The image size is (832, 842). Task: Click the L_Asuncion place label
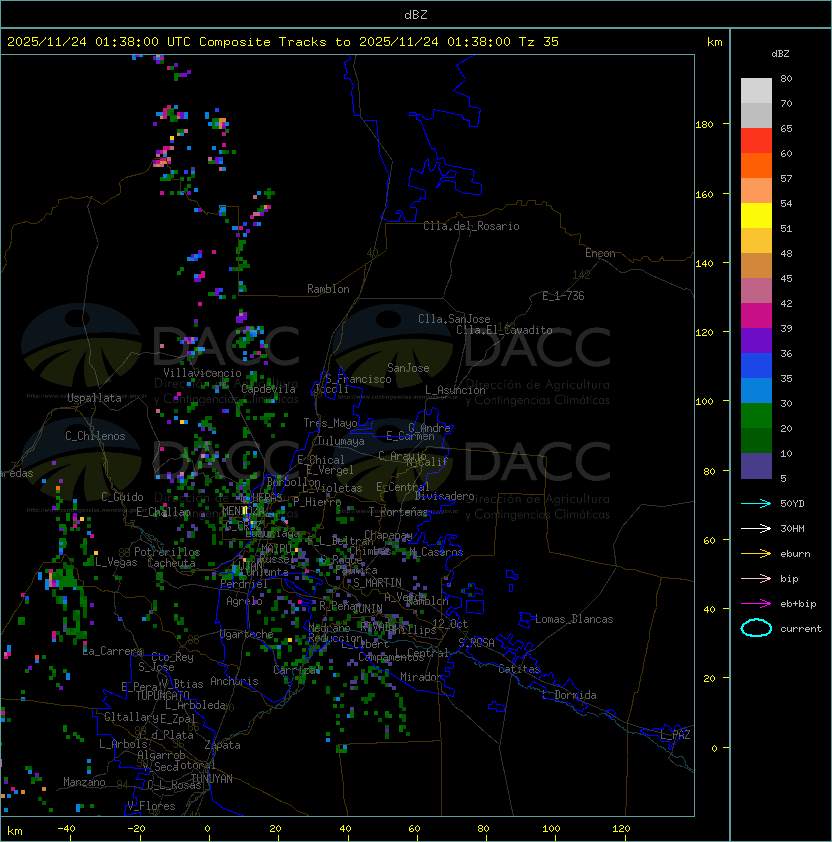click(x=455, y=390)
